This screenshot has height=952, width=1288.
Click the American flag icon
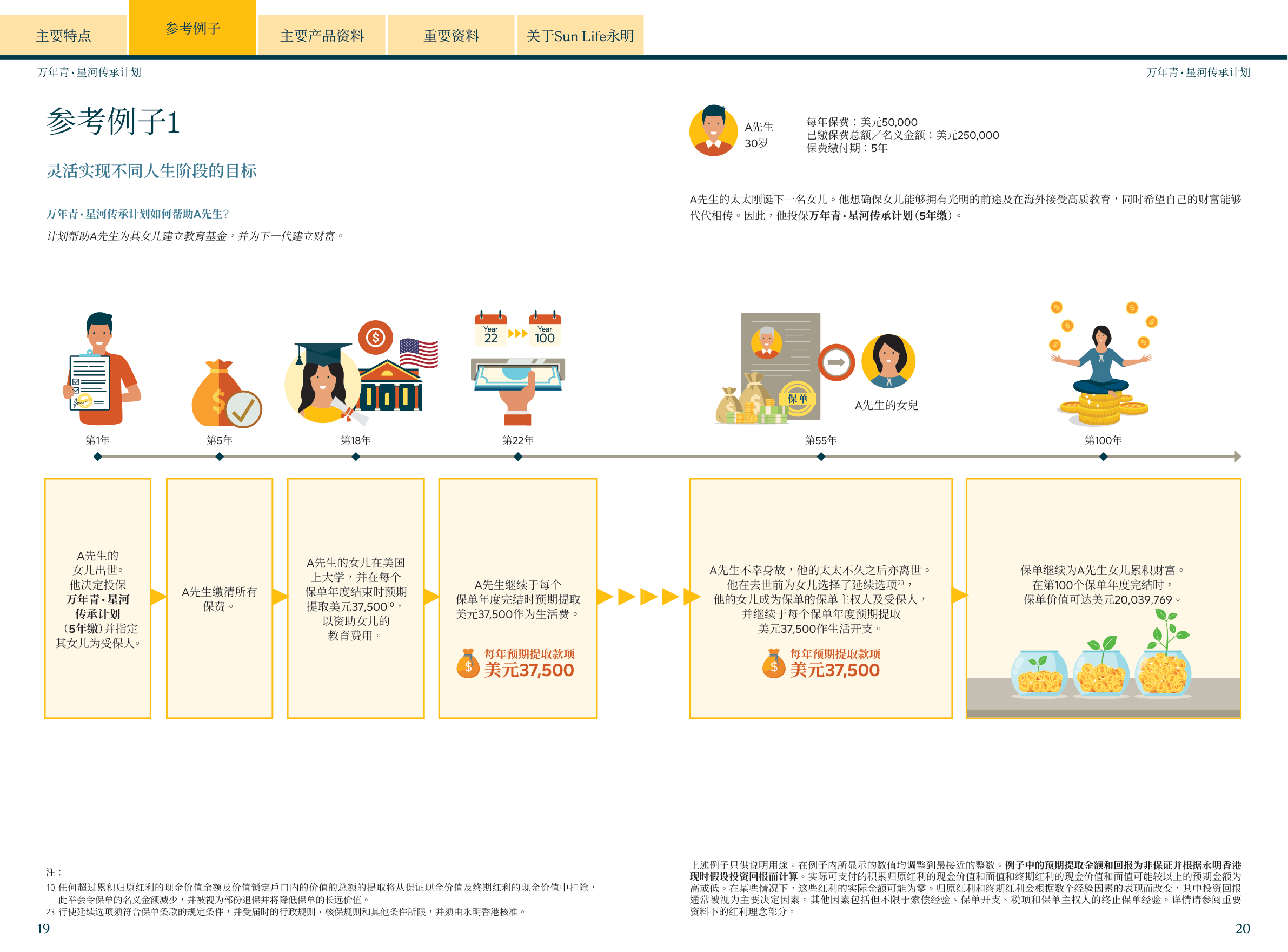point(419,353)
